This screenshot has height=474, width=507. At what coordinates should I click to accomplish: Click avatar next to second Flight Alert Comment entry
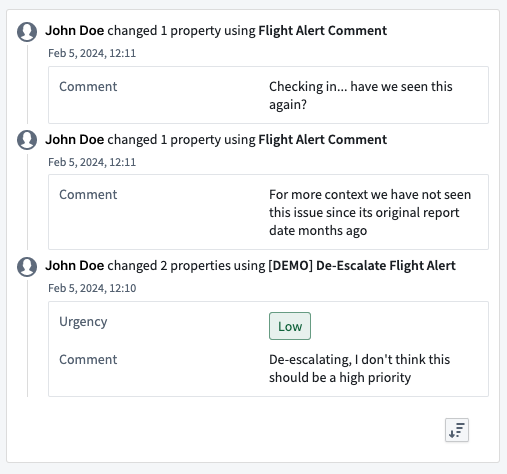click(x=27, y=140)
